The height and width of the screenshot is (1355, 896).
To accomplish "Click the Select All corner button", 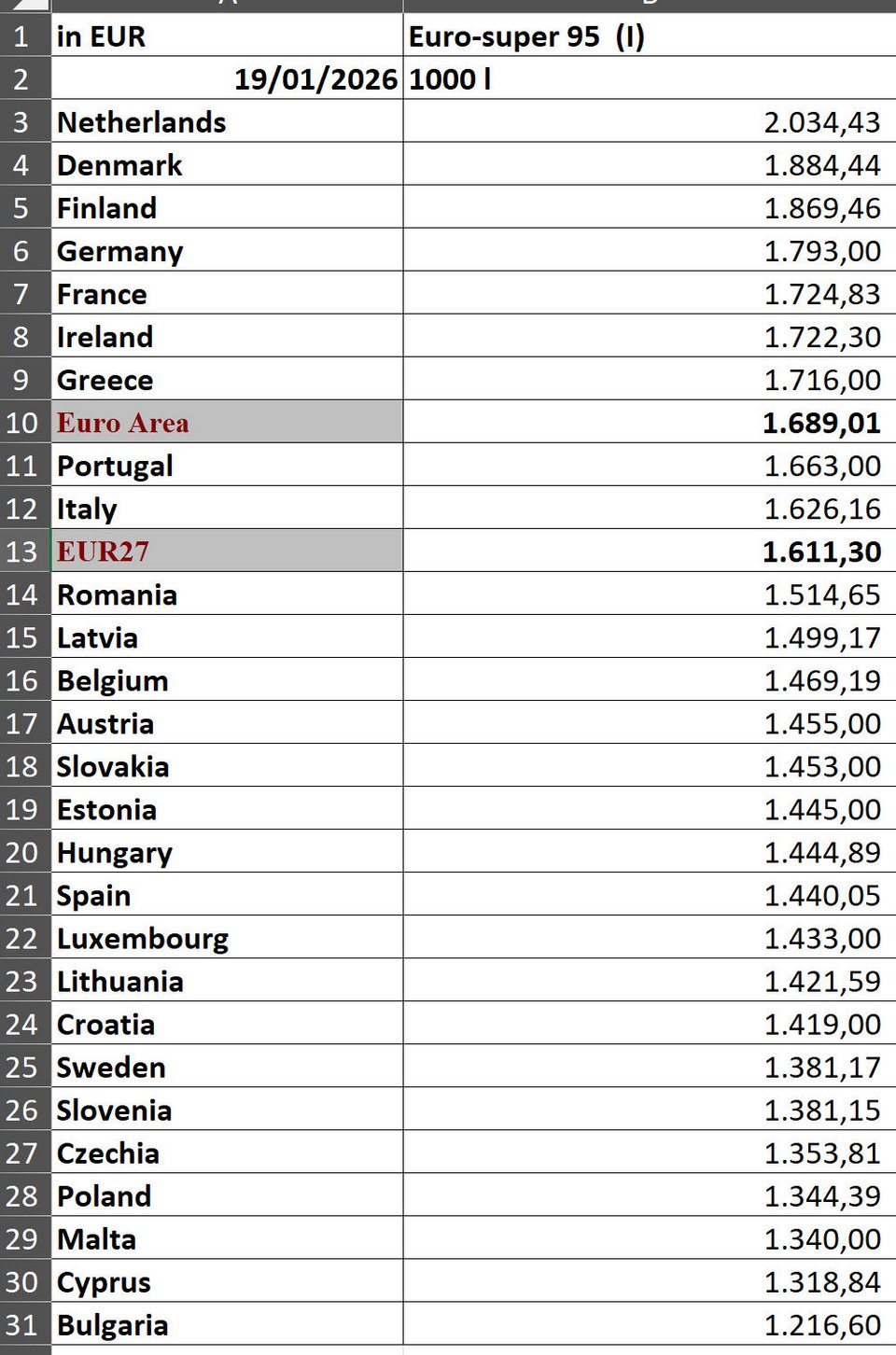I will 25,7.
